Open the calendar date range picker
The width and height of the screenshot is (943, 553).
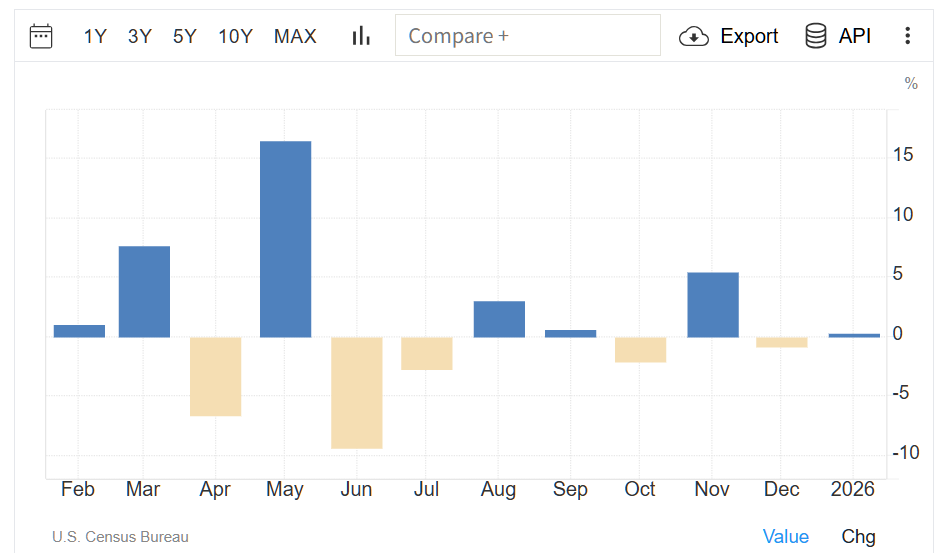[x=41, y=37]
